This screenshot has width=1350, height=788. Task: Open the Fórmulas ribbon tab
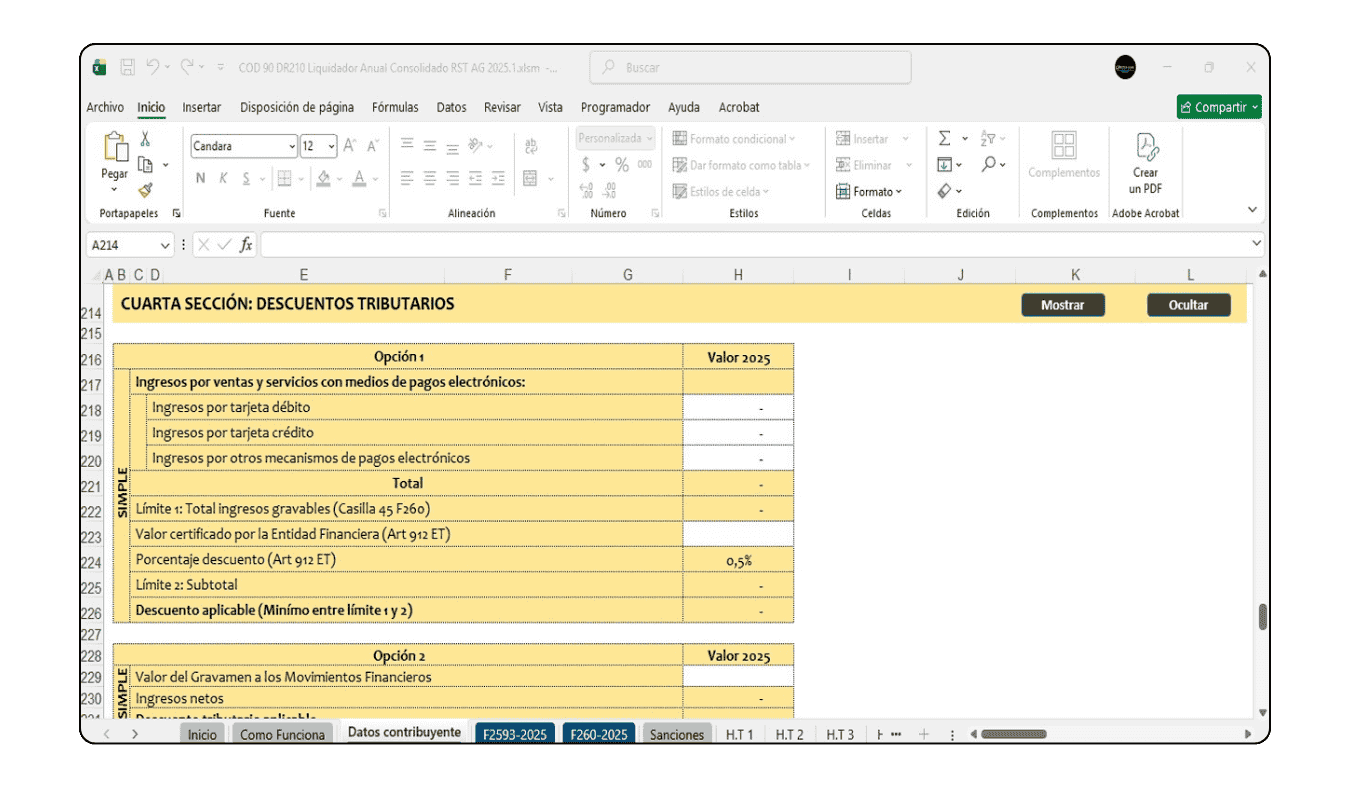pos(395,108)
